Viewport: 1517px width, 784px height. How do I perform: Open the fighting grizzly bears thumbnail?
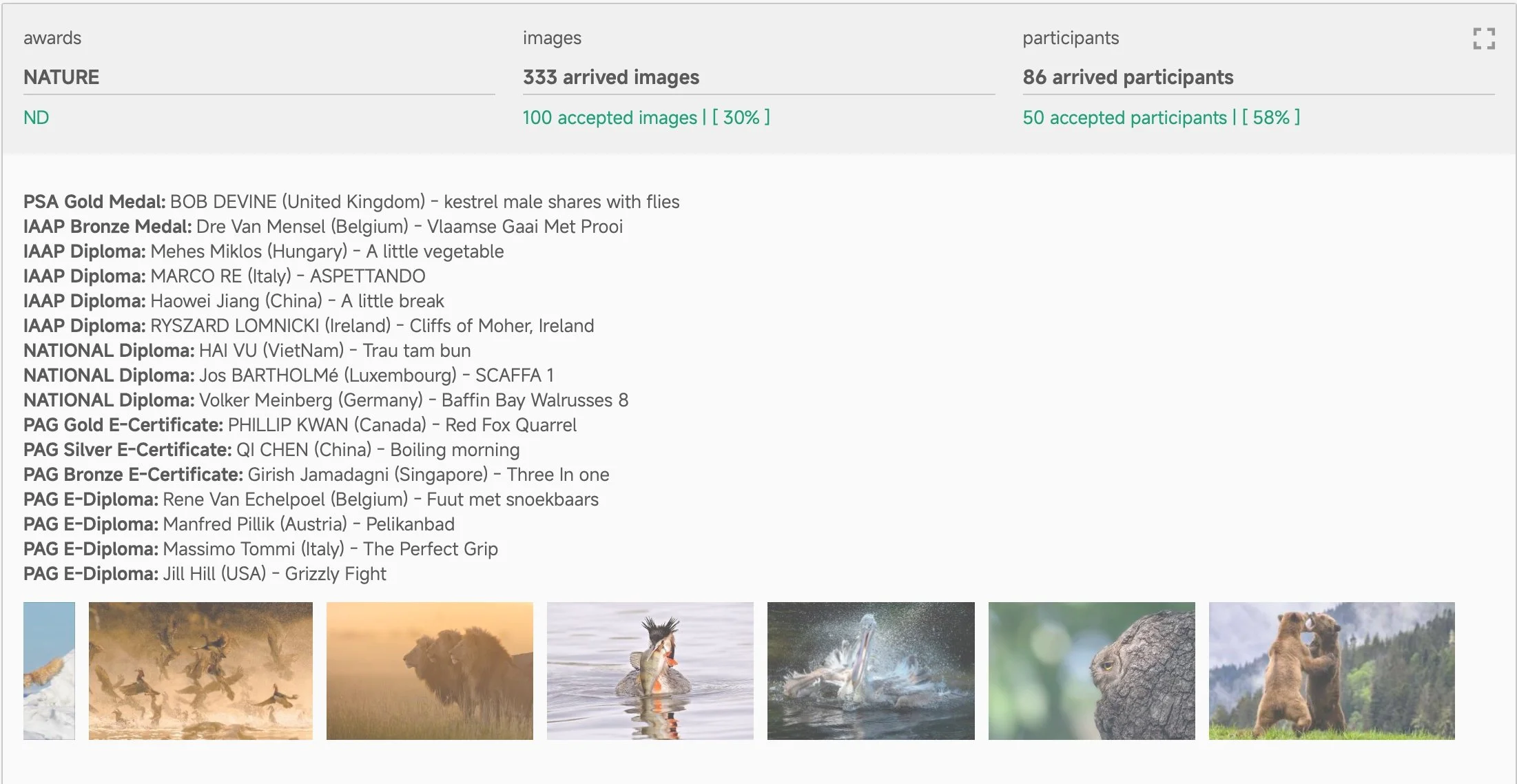point(1331,670)
